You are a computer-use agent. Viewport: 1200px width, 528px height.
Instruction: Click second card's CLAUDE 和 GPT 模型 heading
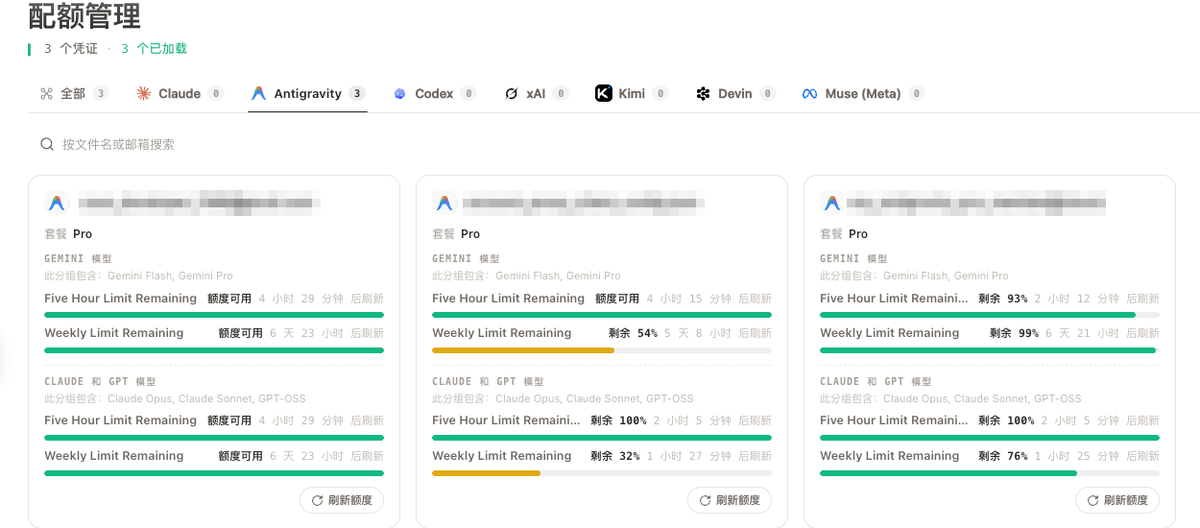pyautogui.click(x=488, y=381)
